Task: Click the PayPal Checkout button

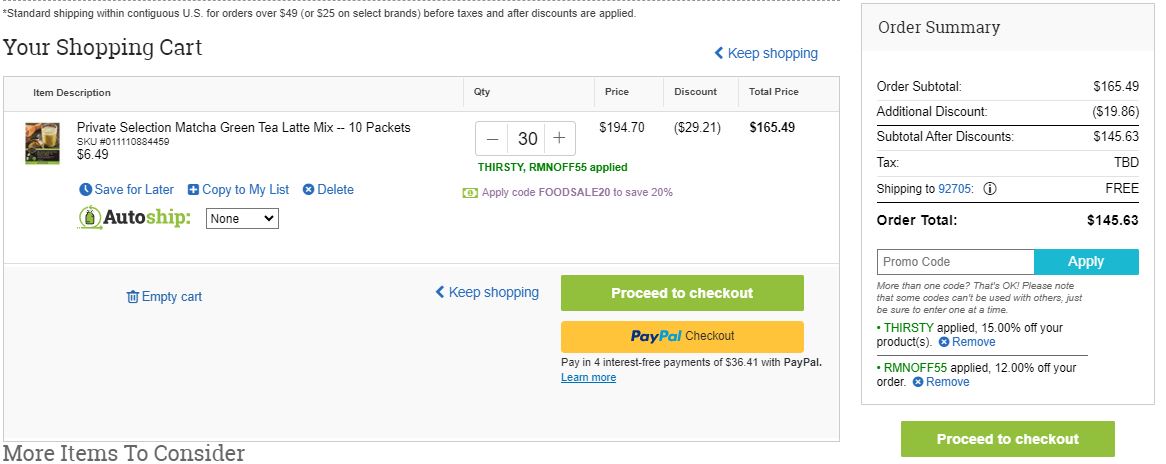Action: [x=682, y=337]
